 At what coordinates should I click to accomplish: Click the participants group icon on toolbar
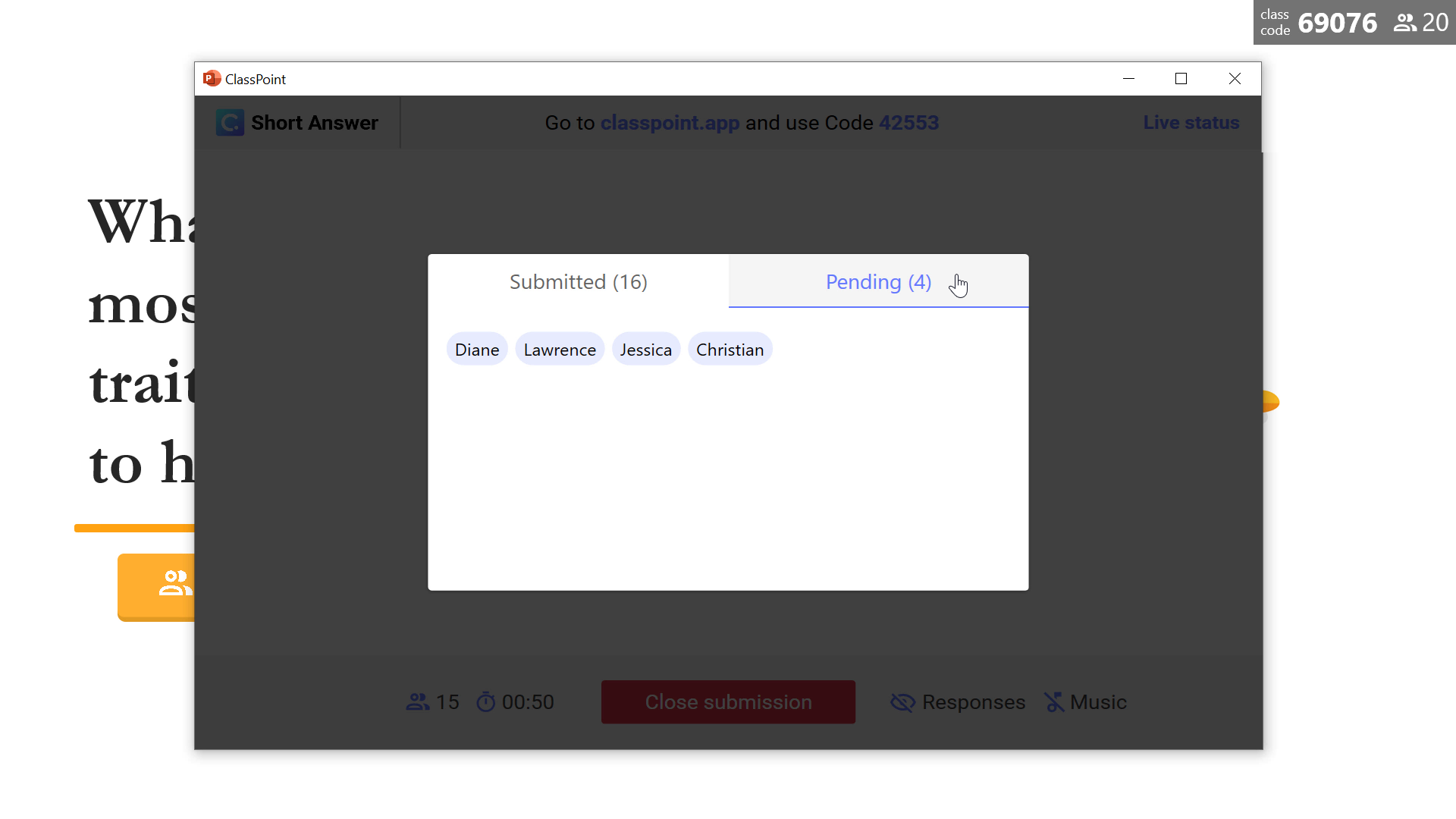418,701
